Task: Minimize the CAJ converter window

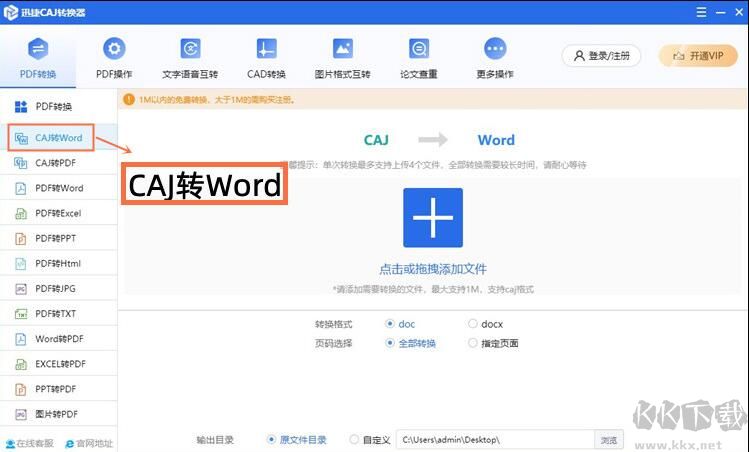Action: 721,12
